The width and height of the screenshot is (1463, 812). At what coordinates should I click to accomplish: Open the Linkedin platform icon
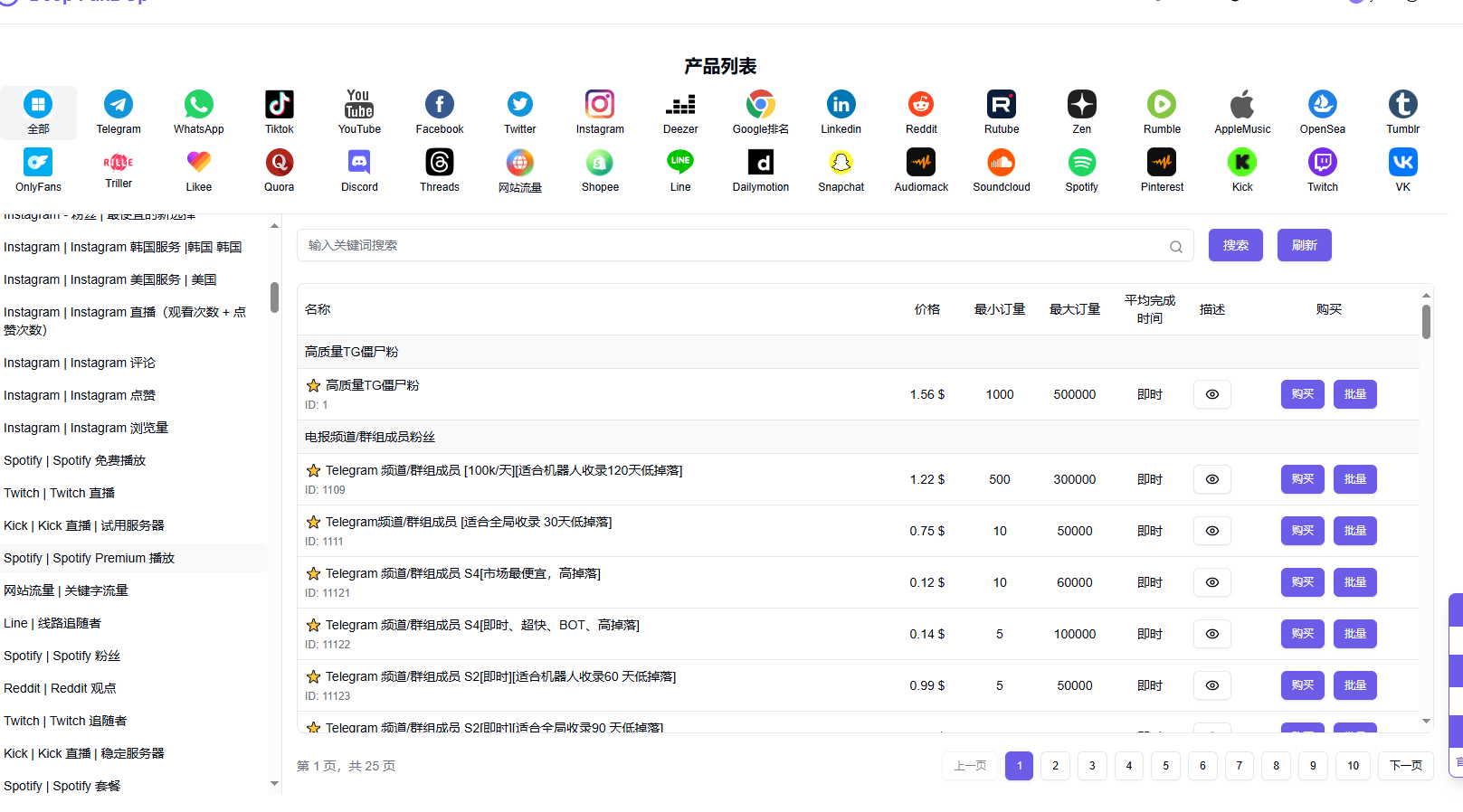tap(841, 104)
